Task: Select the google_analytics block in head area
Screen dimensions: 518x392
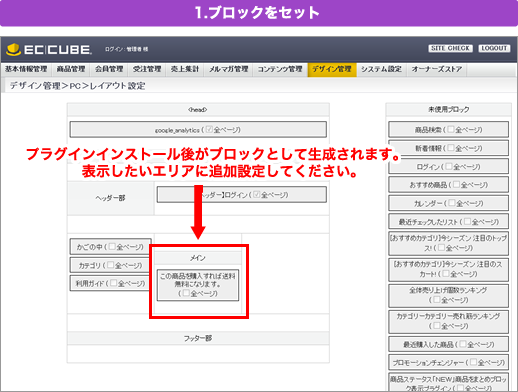Action: [198, 129]
